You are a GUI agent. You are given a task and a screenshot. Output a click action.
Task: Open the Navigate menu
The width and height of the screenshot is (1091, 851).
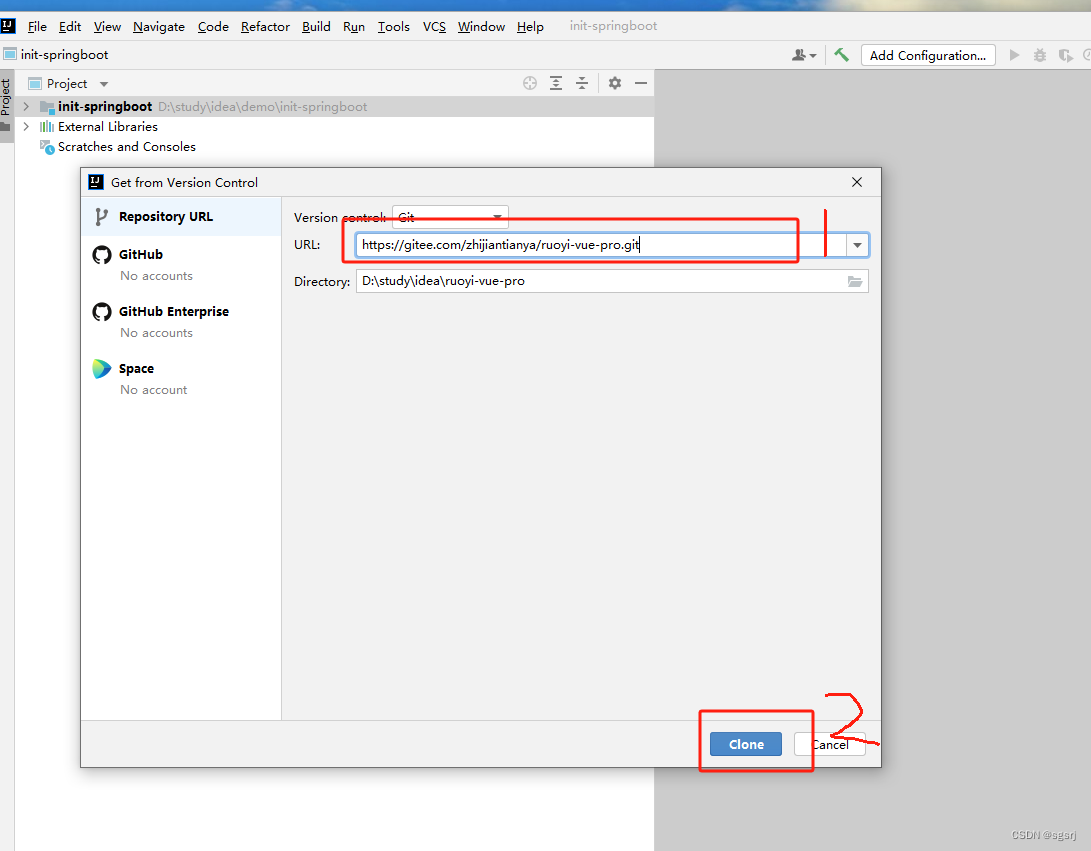tap(159, 26)
